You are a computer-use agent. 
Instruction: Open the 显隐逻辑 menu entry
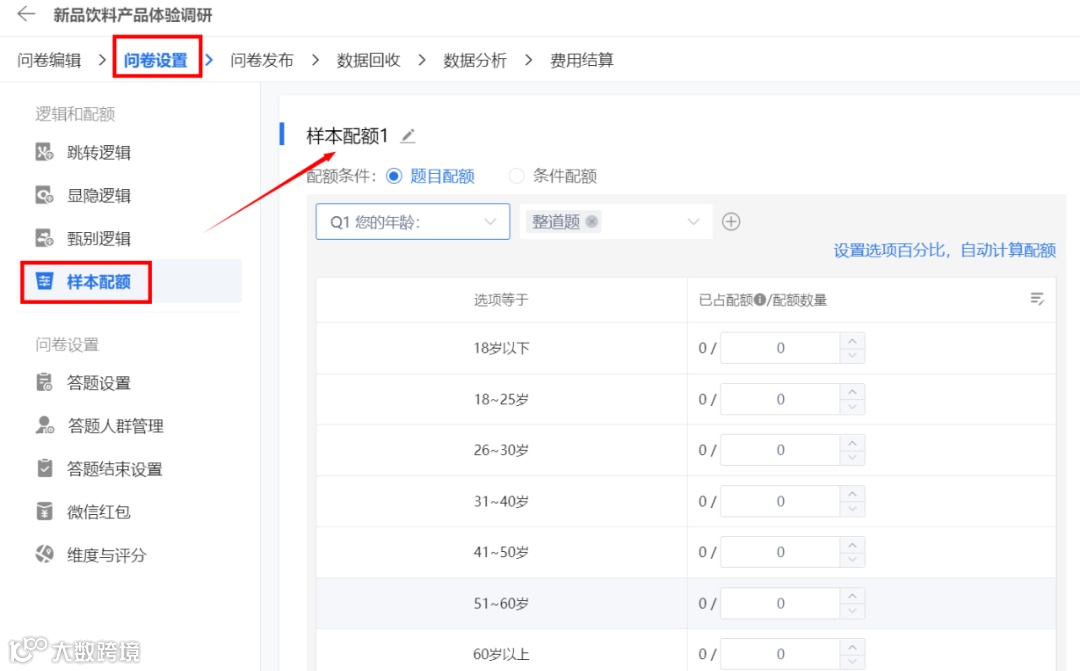(98, 196)
